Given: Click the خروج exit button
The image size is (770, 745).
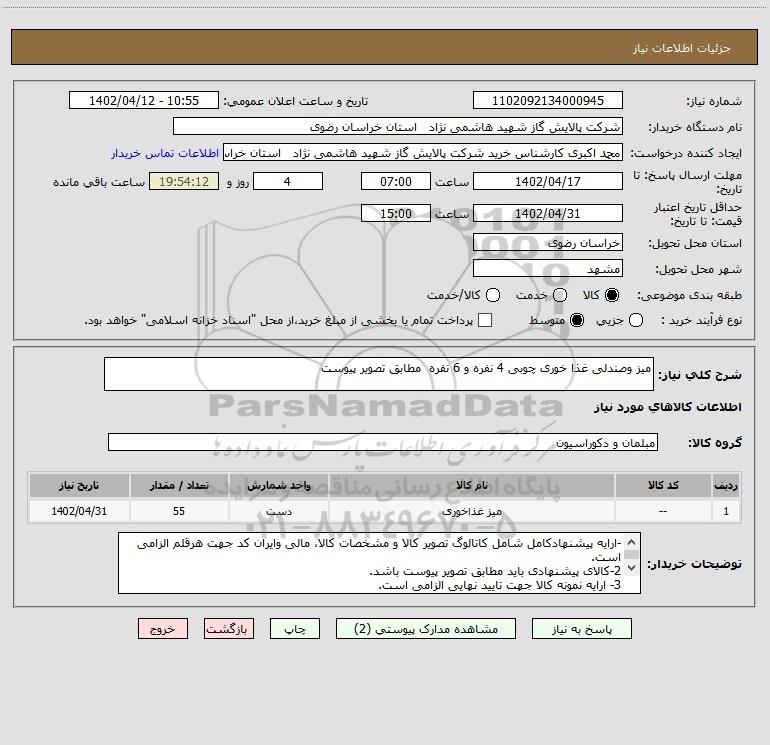Looking at the screenshot, I should pyautogui.click(x=163, y=629).
